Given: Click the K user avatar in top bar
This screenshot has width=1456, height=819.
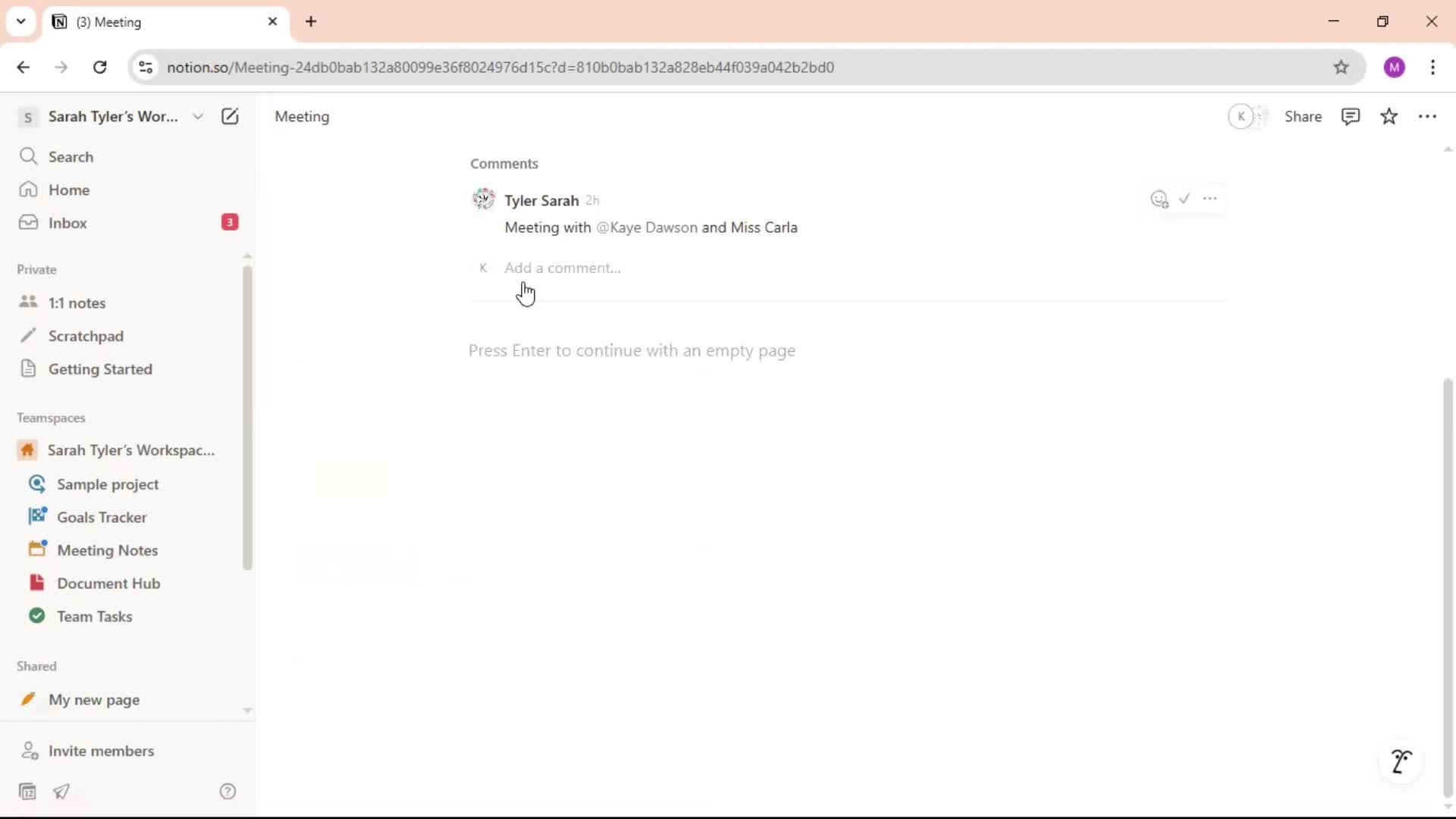Looking at the screenshot, I should point(1241,116).
